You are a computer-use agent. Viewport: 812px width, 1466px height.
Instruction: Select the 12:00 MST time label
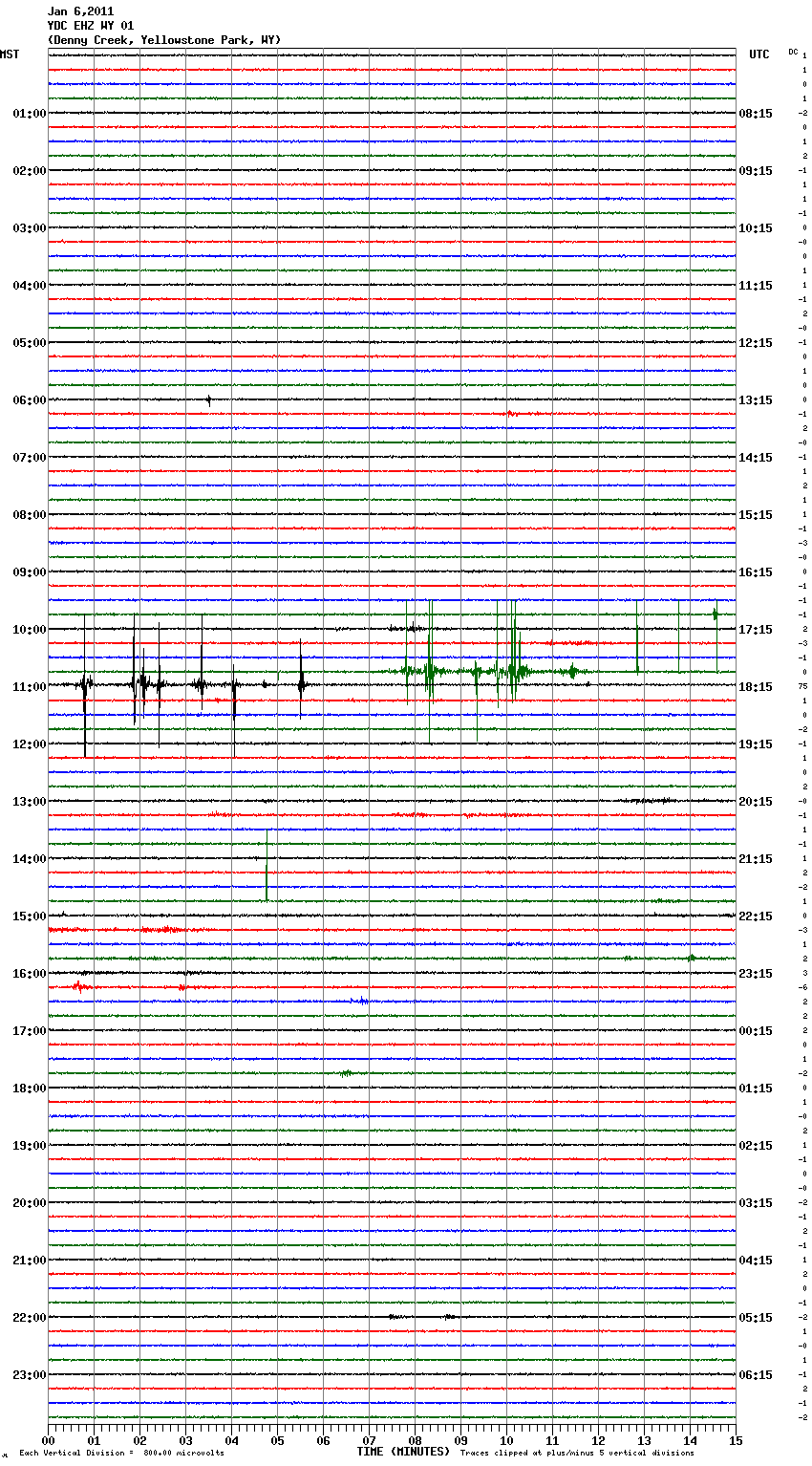tap(30, 744)
